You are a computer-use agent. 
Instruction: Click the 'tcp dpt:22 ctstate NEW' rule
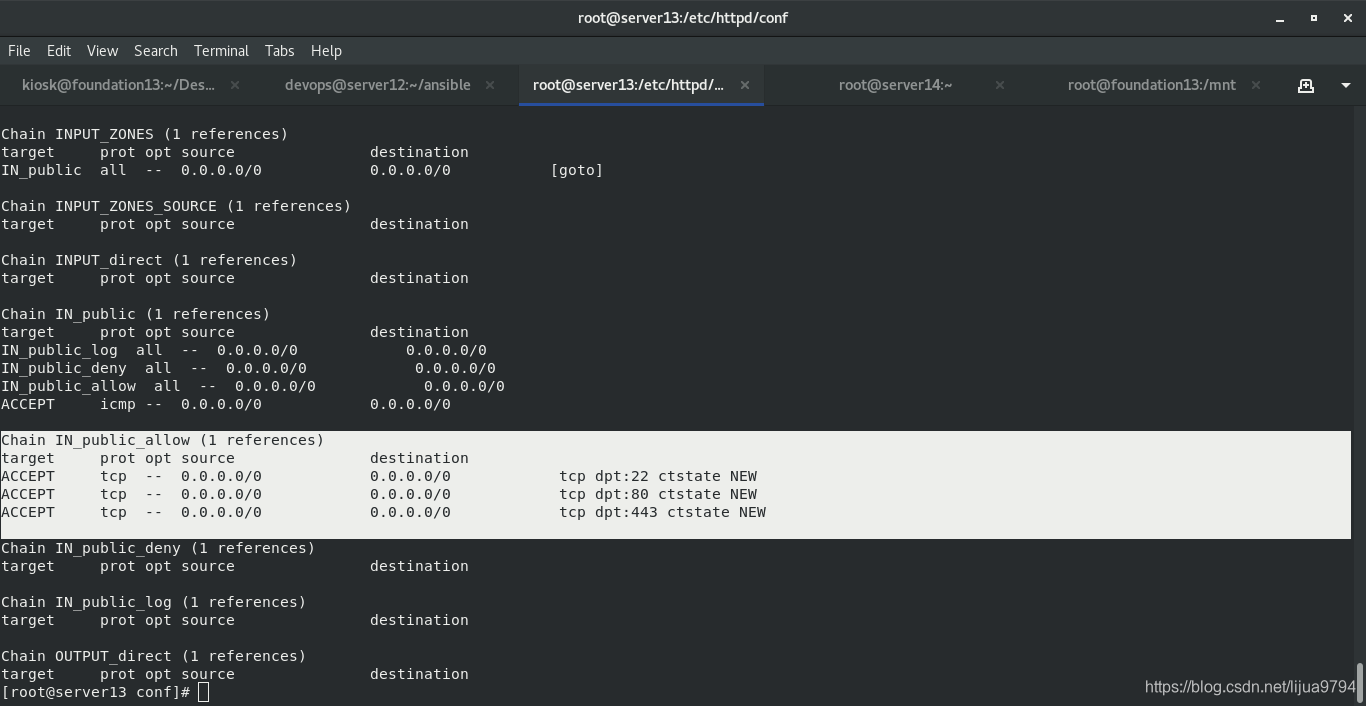tap(658, 476)
